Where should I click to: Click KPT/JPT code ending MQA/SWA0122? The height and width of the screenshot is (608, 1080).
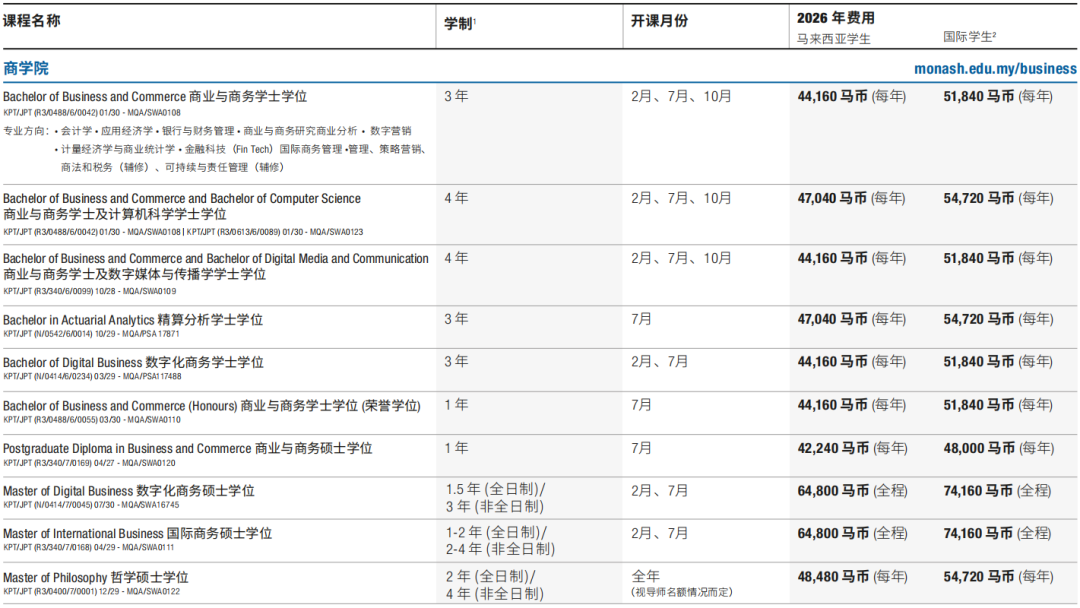tap(91, 591)
